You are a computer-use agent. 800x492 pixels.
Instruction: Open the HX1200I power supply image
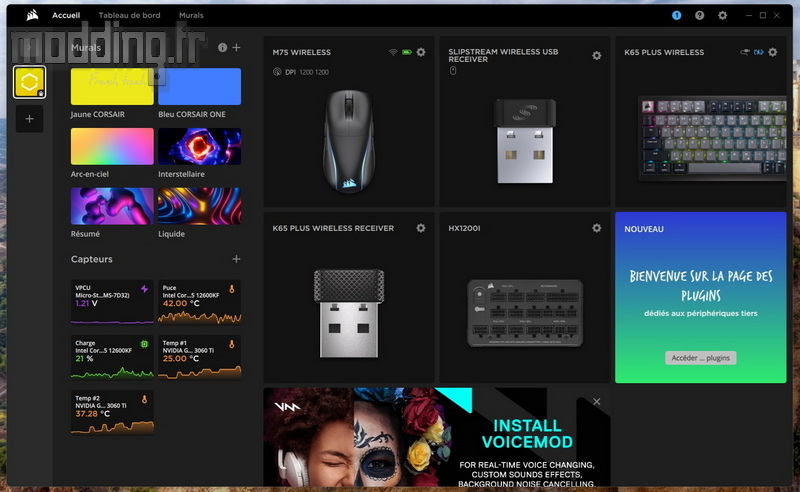(x=525, y=313)
